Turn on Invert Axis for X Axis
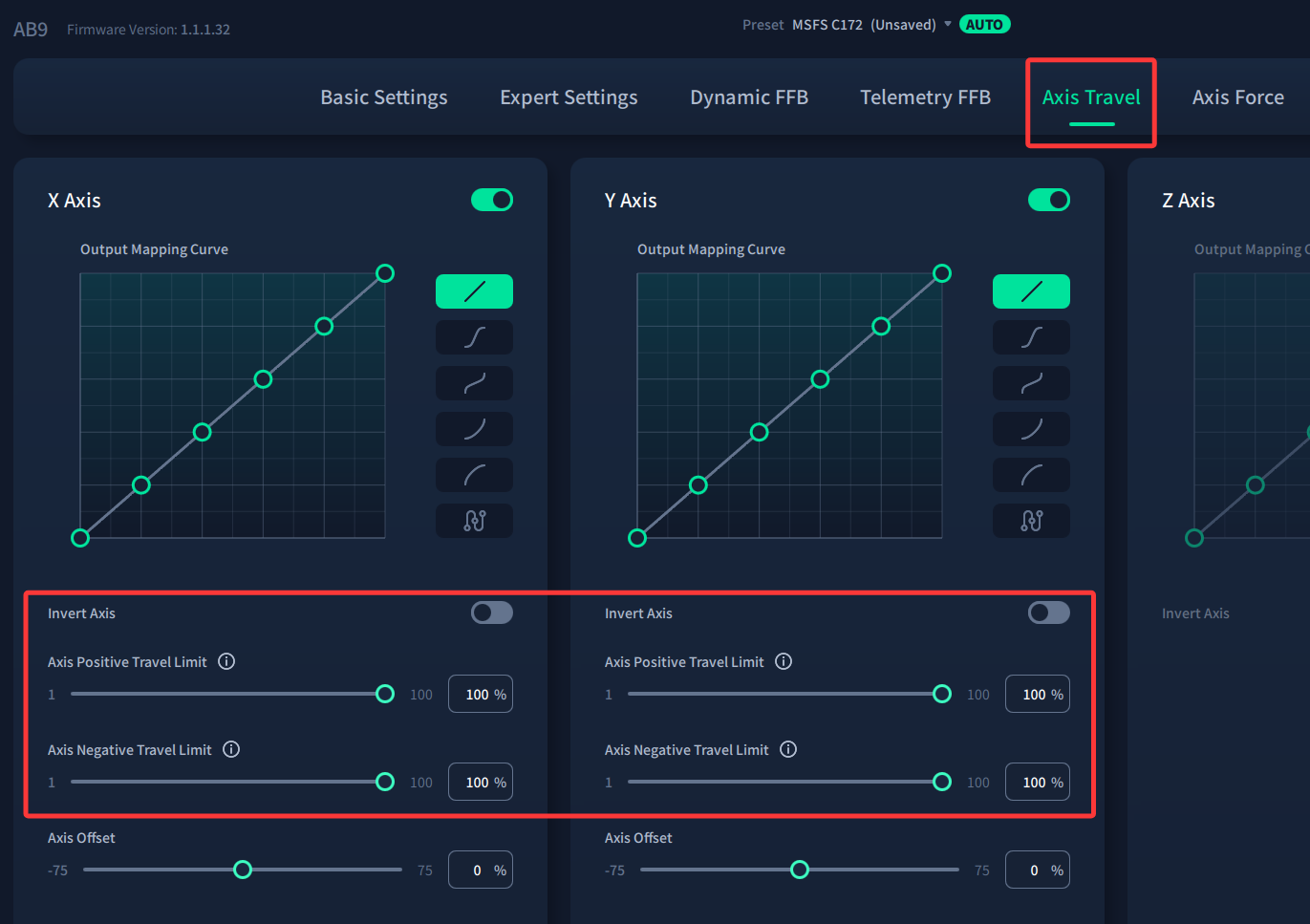The image size is (1310, 924). pyautogui.click(x=492, y=612)
